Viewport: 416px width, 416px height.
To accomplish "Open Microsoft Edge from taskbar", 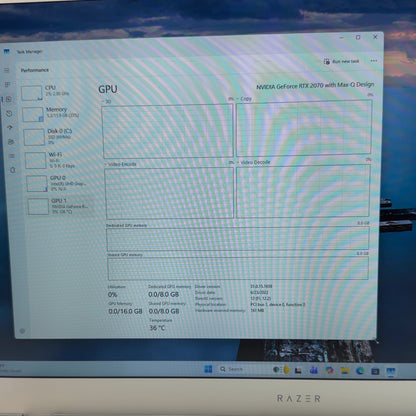I will (x=360, y=371).
